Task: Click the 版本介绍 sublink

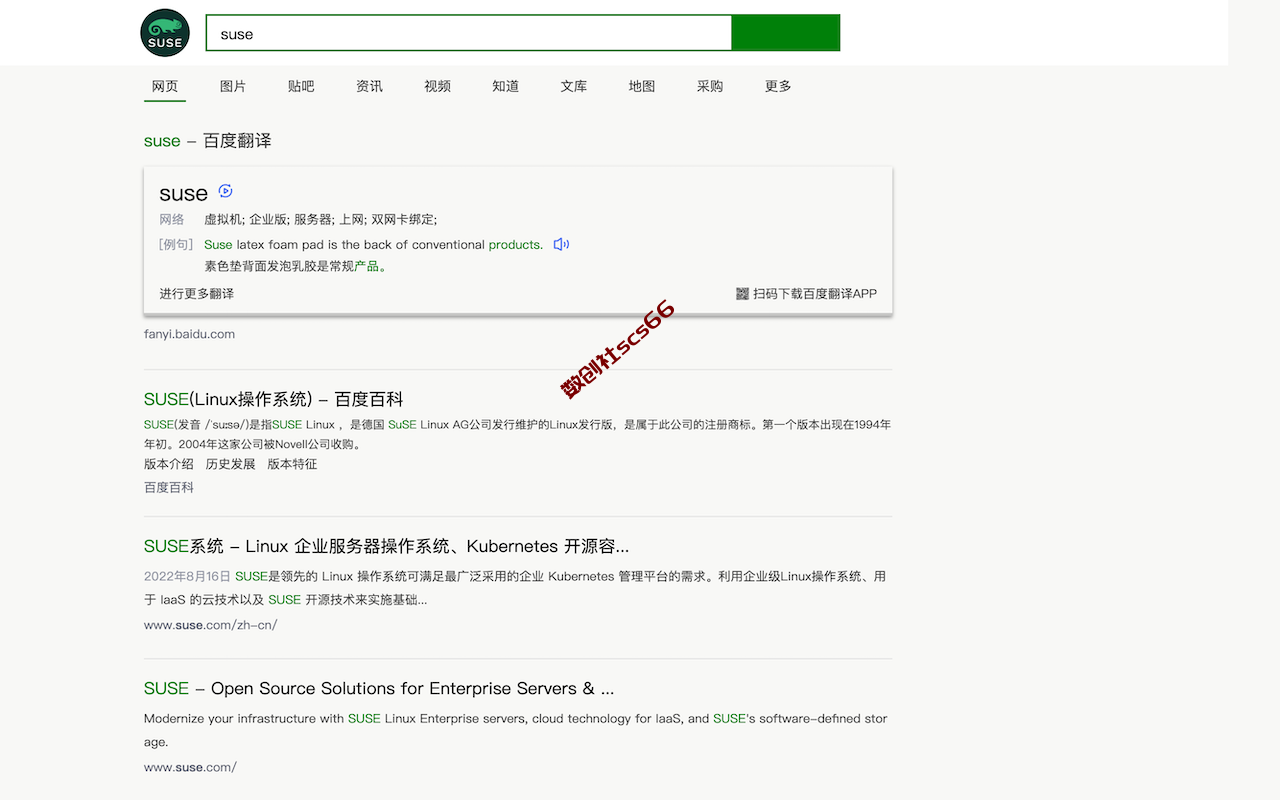Action: click(169, 464)
